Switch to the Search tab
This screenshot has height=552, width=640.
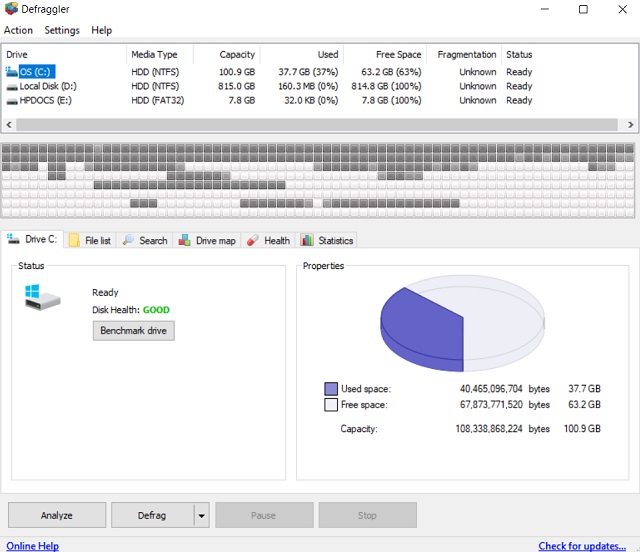145,240
